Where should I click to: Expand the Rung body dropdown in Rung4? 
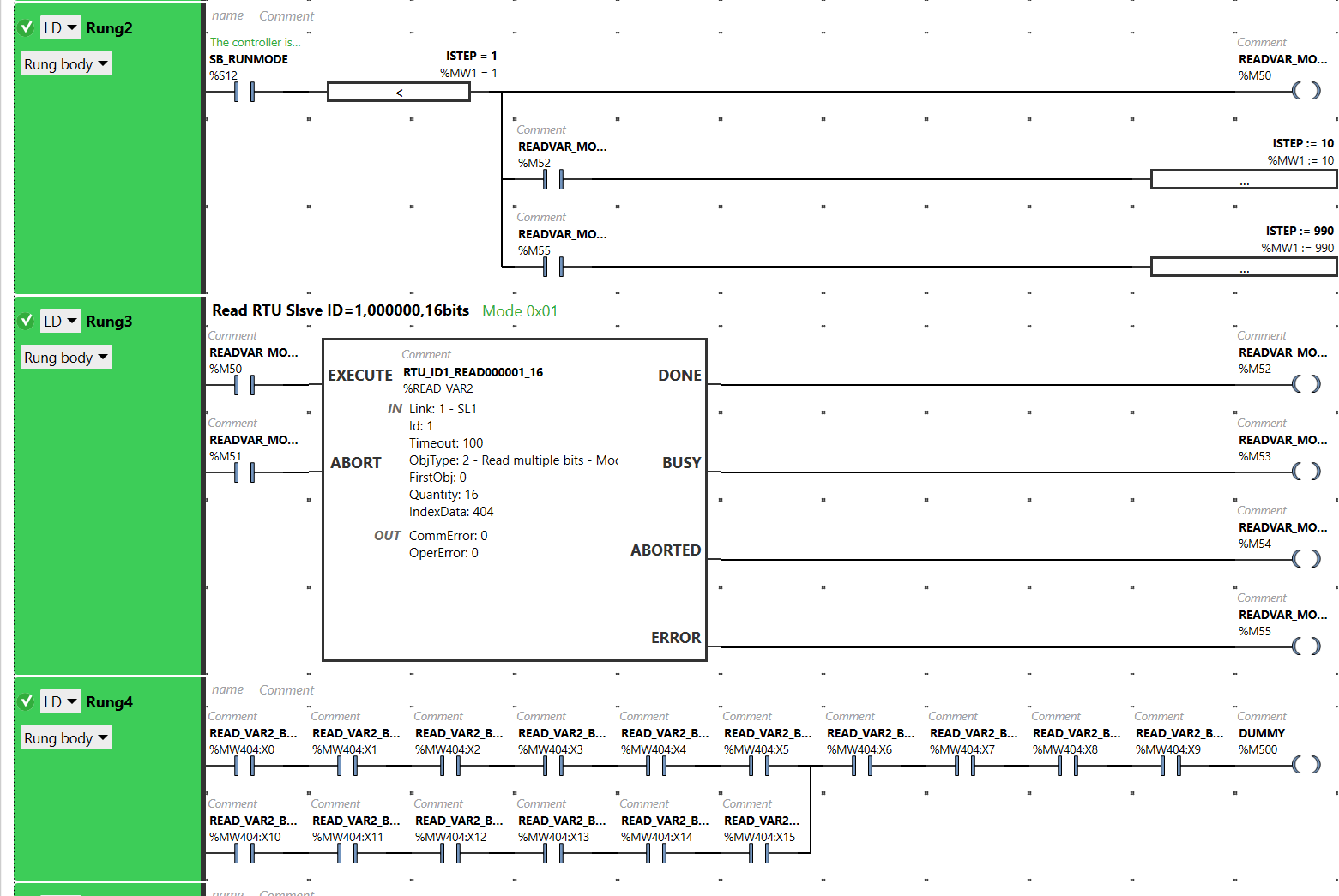66,738
